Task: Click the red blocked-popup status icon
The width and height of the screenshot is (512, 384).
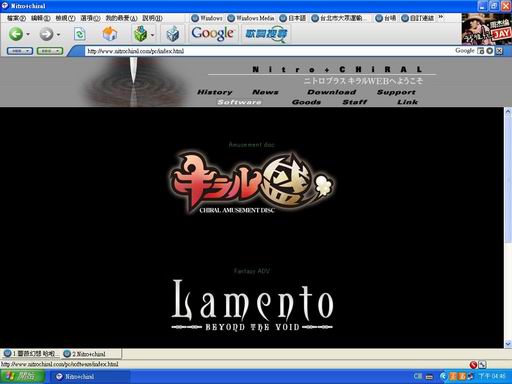Action: pyautogui.click(x=473, y=364)
